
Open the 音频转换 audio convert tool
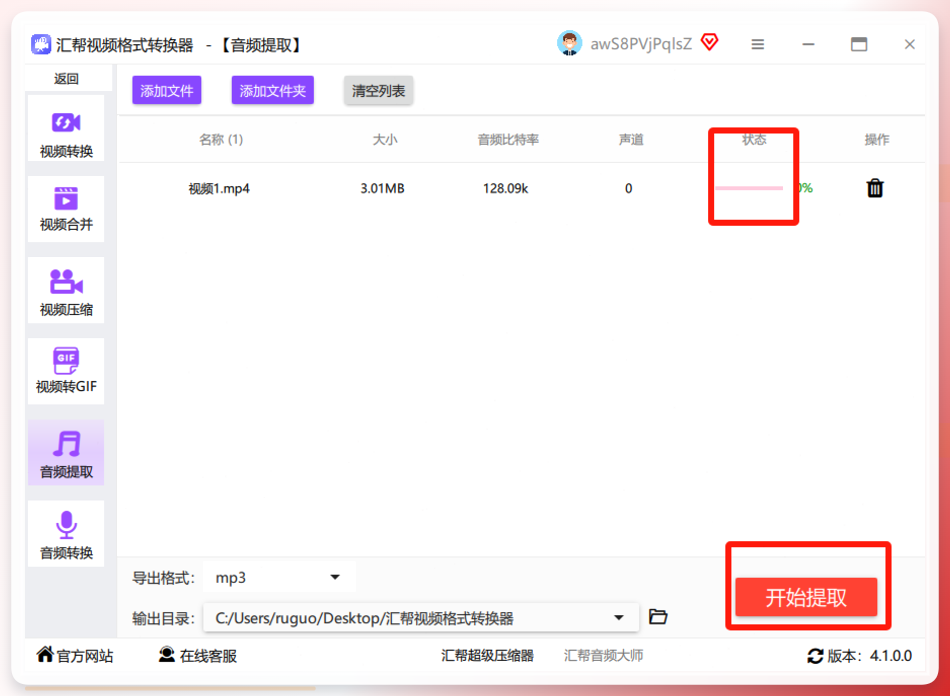pos(66,534)
